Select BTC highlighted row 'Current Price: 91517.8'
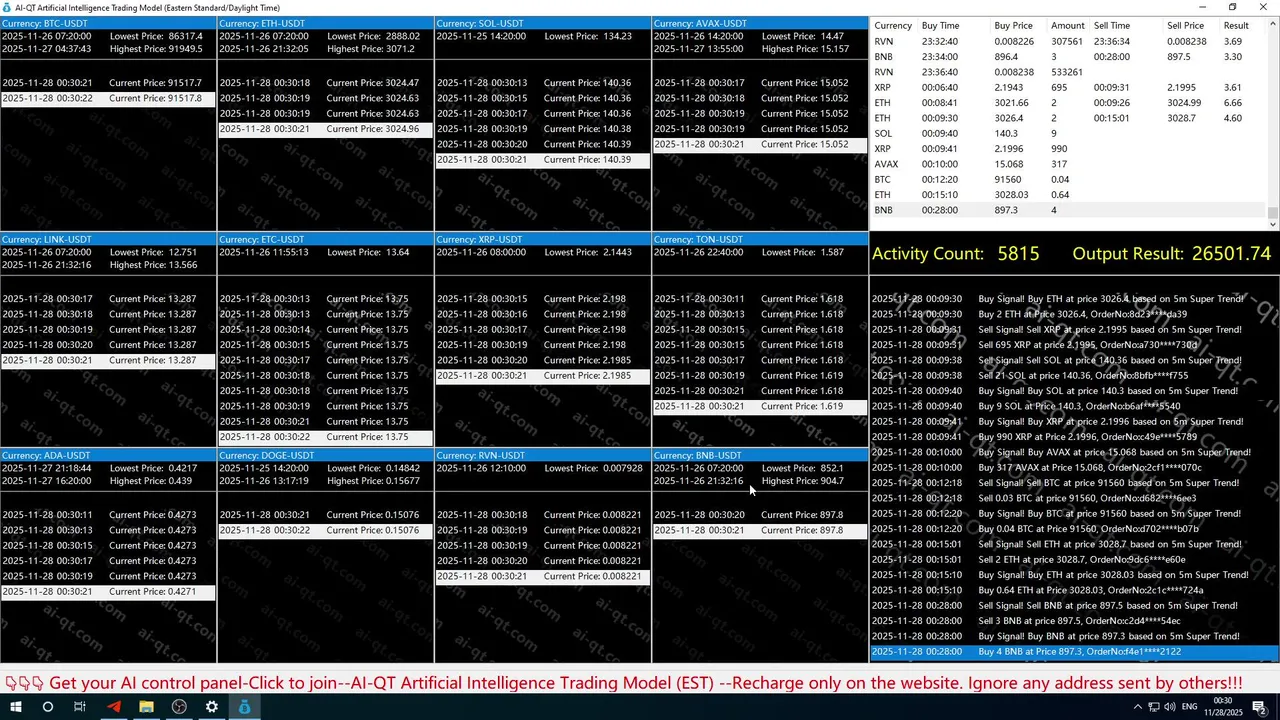This screenshot has width=1280, height=720. coord(108,98)
